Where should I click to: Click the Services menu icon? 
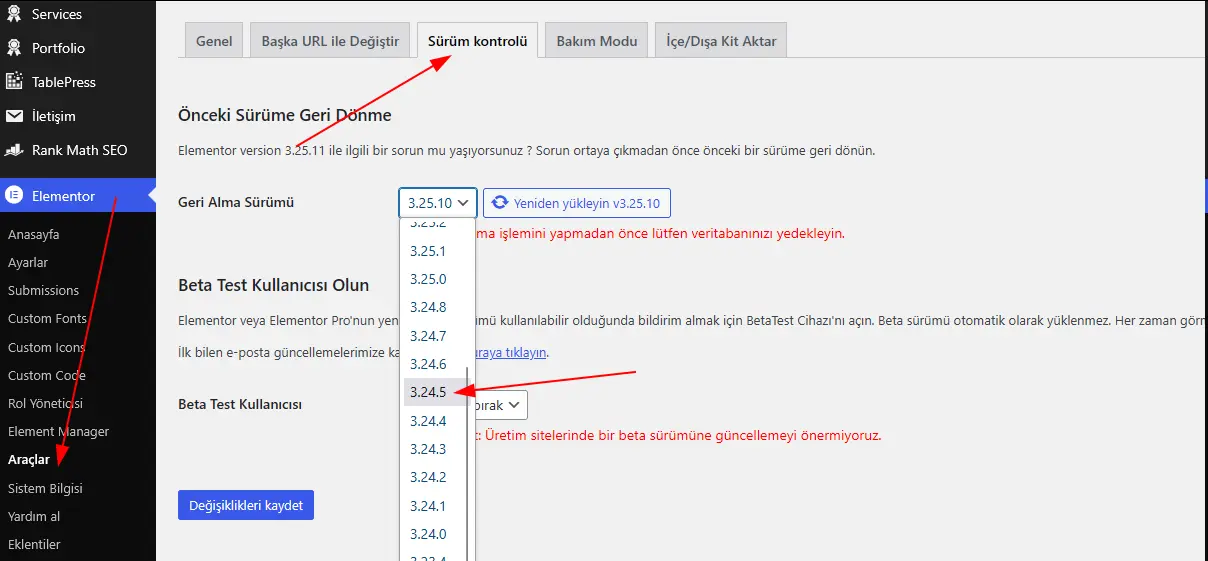14,14
